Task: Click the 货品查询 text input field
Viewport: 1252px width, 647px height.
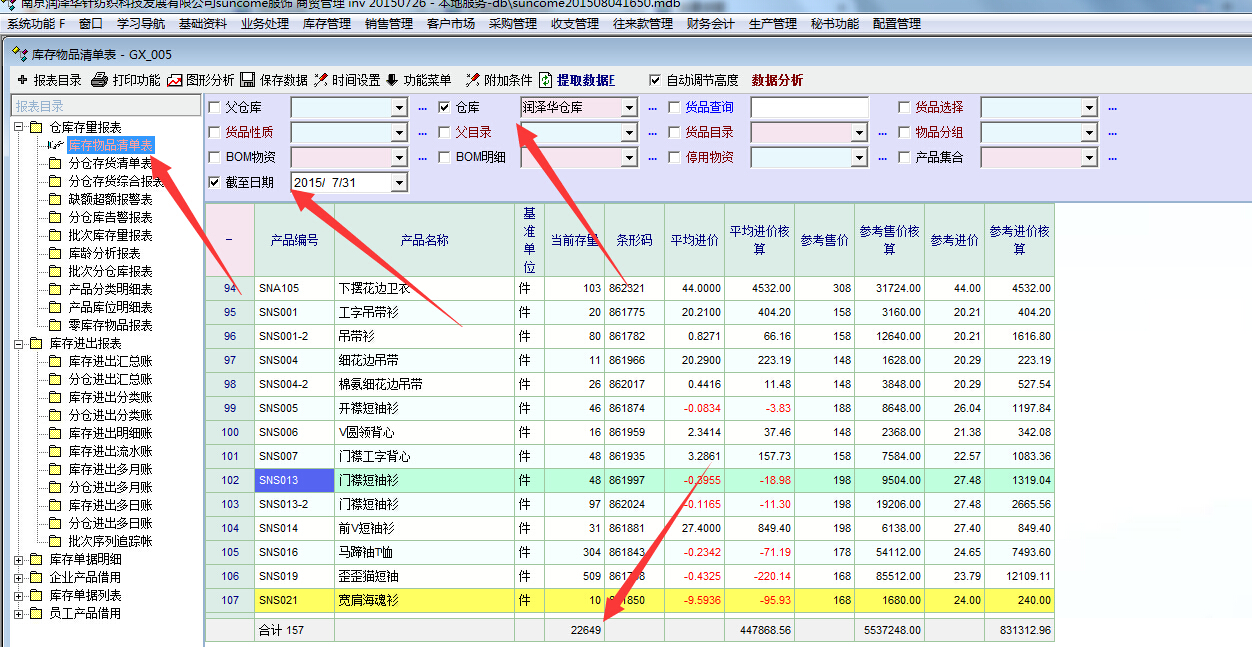Action: [810, 107]
